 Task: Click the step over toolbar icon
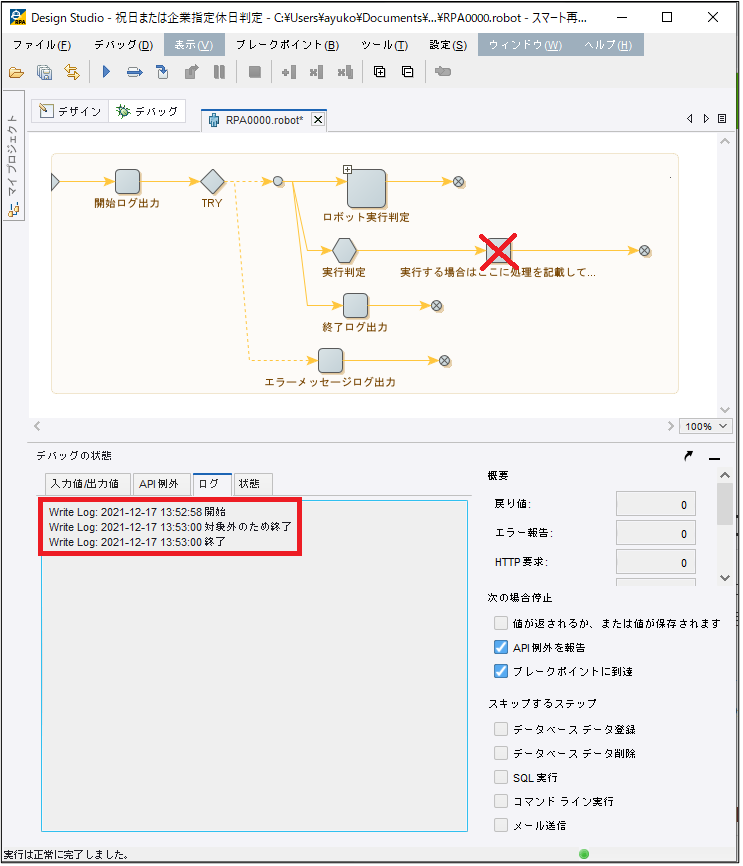click(x=134, y=72)
